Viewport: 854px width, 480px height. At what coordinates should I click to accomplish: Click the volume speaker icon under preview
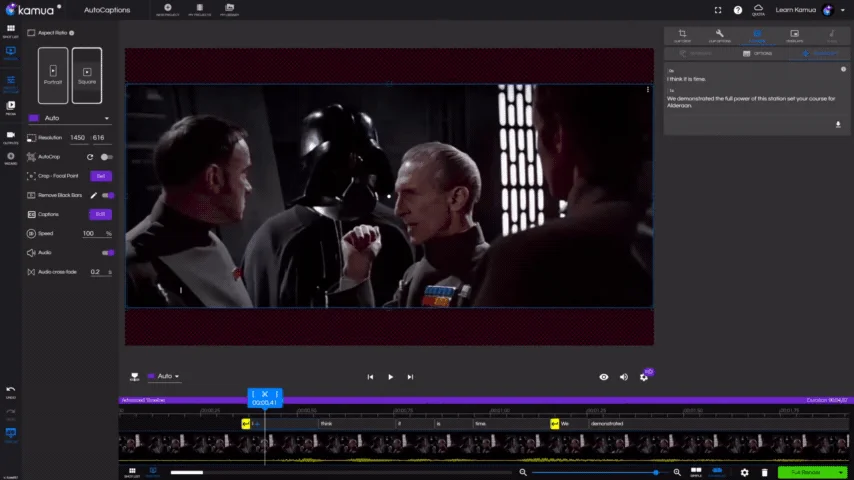click(x=624, y=377)
